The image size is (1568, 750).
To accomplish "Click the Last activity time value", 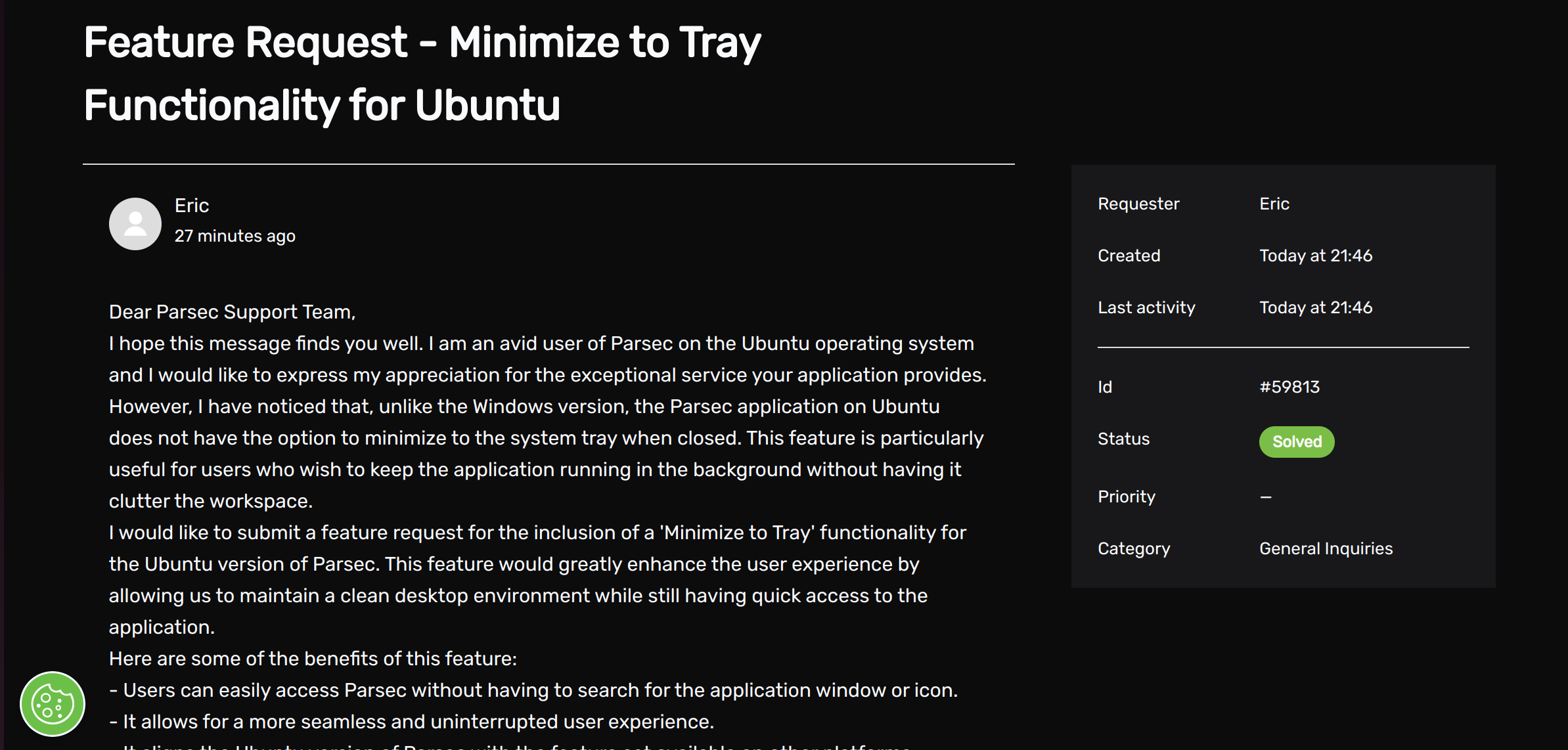I will [x=1316, y=307].
